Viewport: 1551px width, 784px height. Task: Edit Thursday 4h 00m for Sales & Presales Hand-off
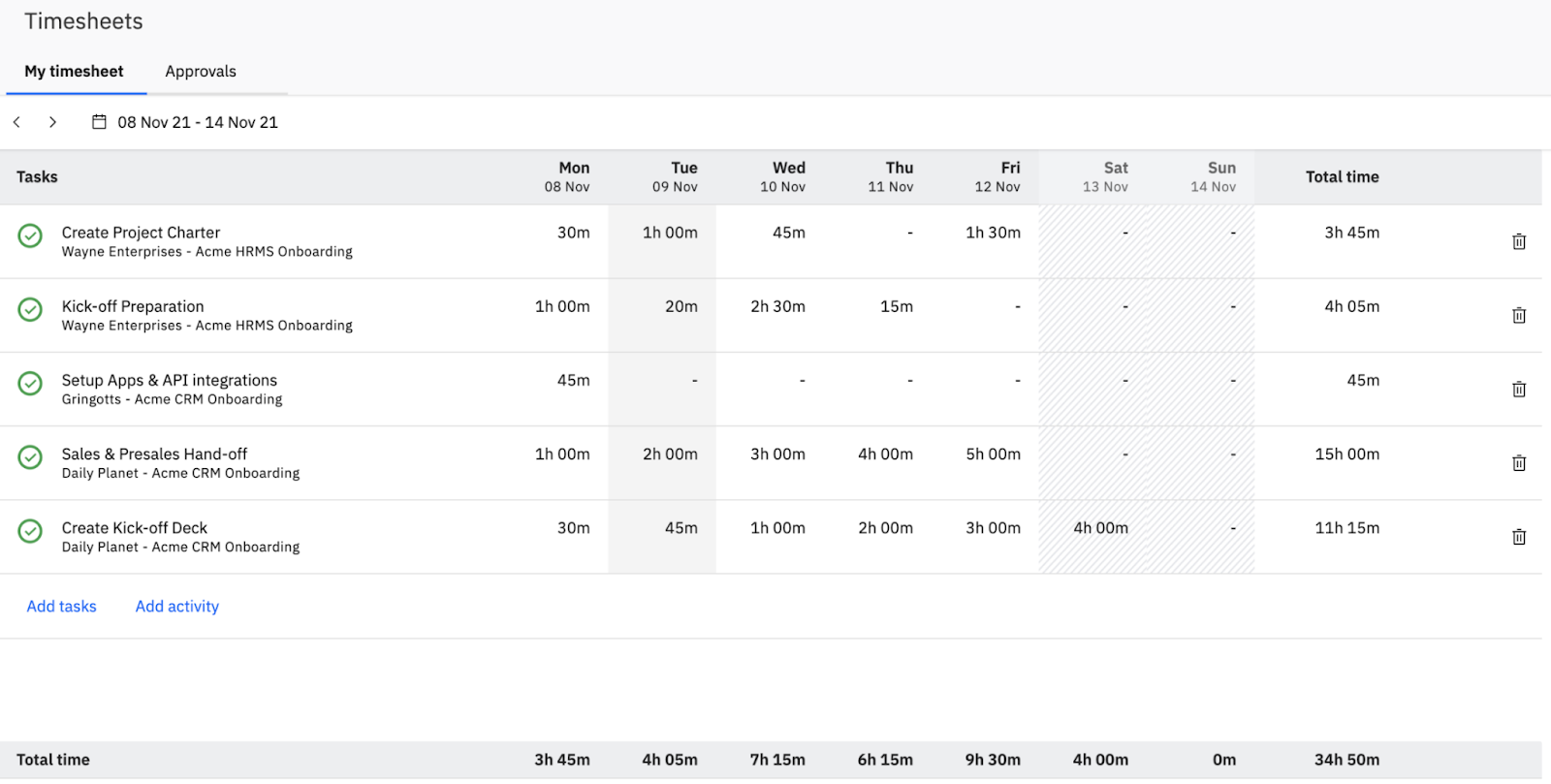(x=885, y=454)
